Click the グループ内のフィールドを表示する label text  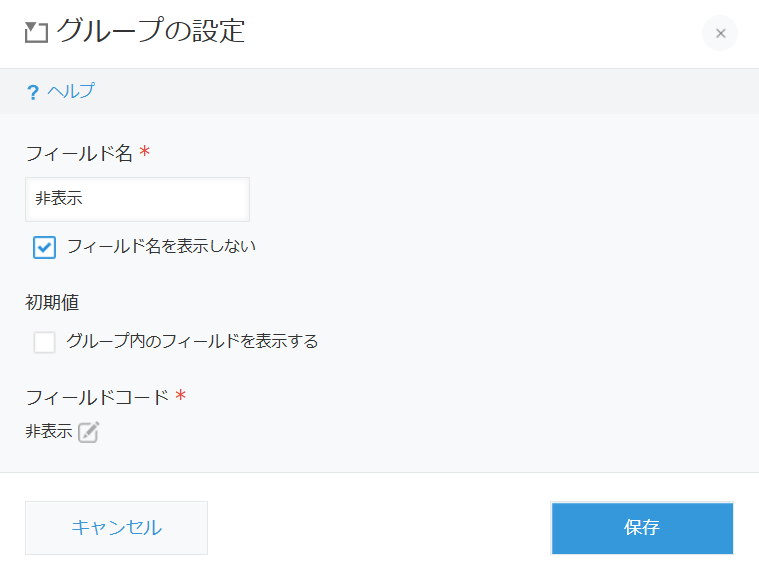(x=192, y=341)
